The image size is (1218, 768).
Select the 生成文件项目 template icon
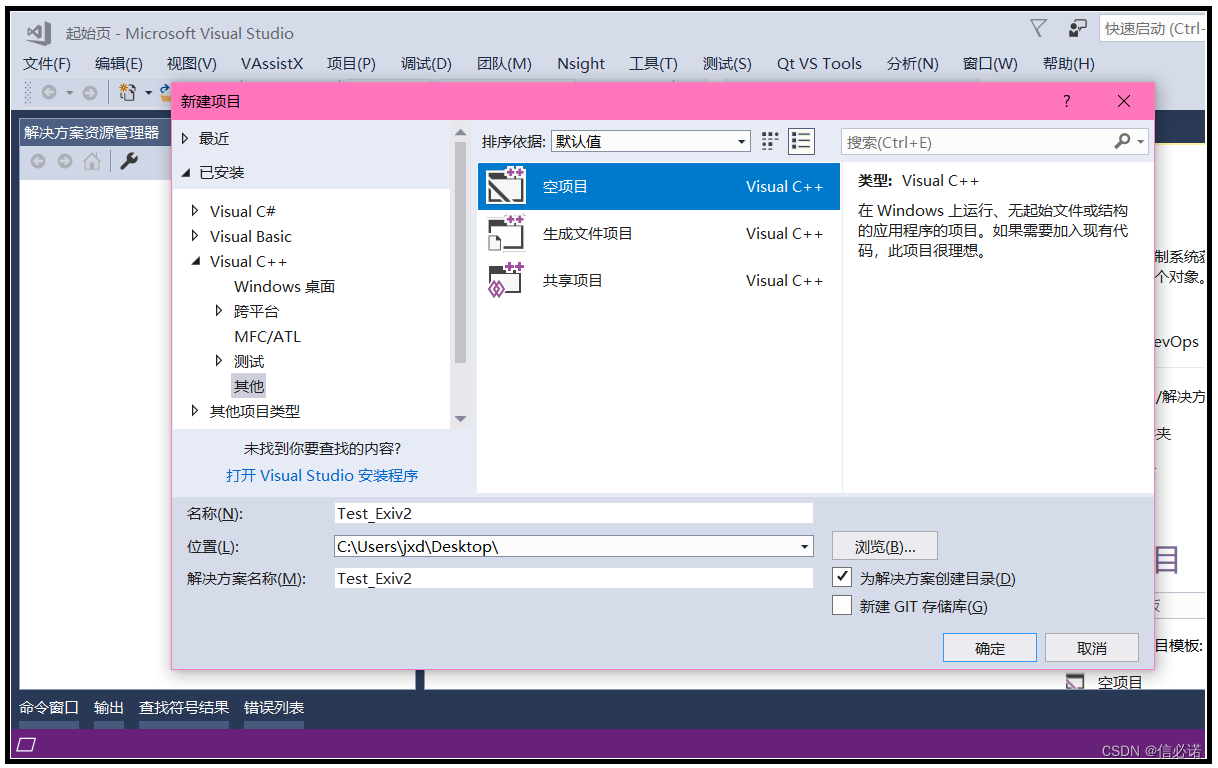pyautogui.click(x=506, y=233)
